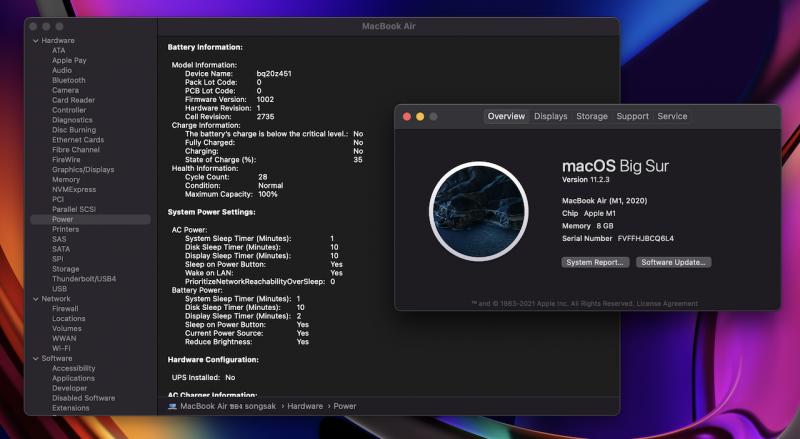Select Locations under Network
The height and width of the screenshot is (439, 800).
click(69, 319)
